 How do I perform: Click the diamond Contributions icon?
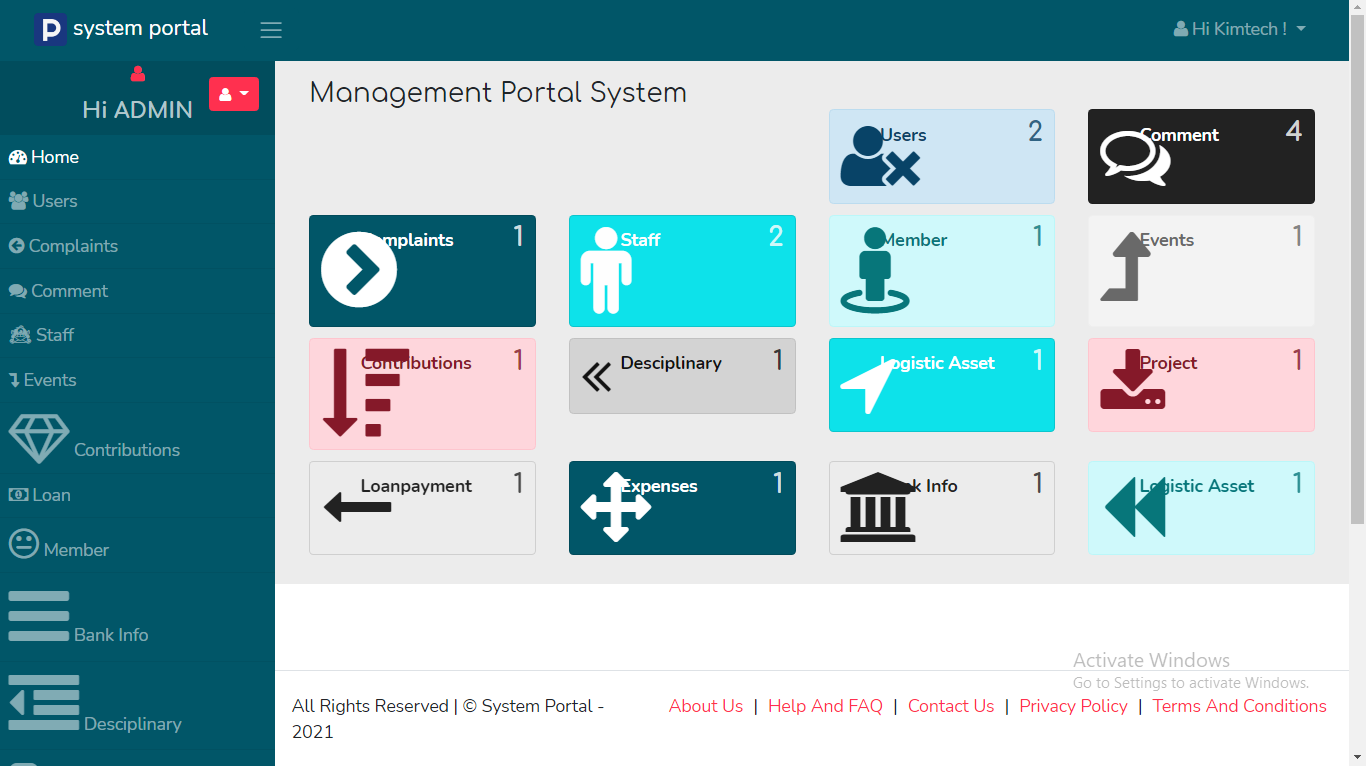pyautogui.click(x=39, y=438)
